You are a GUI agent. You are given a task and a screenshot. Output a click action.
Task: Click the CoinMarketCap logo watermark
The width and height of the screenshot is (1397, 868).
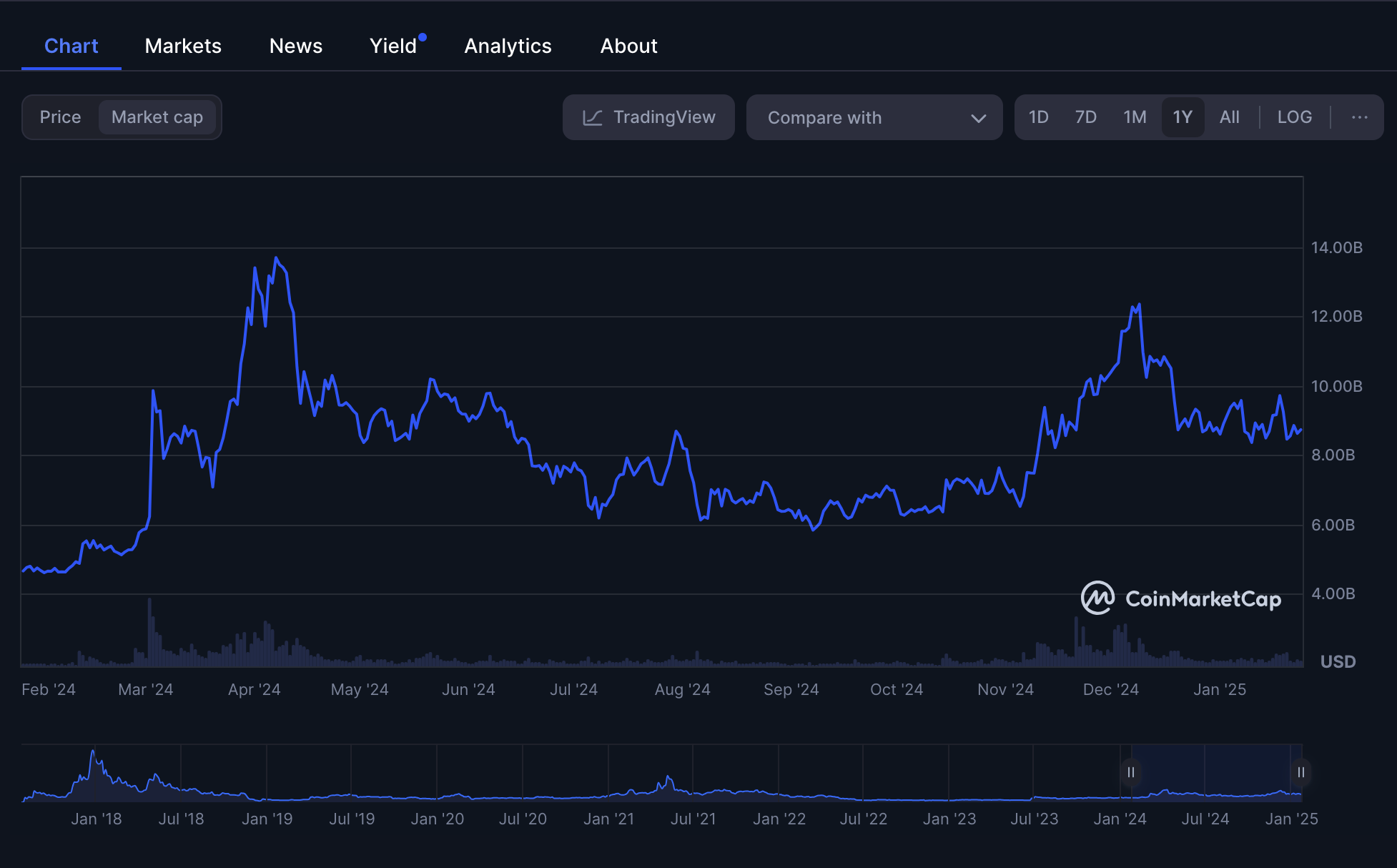pyautogui.click(x=1180, y=598)
